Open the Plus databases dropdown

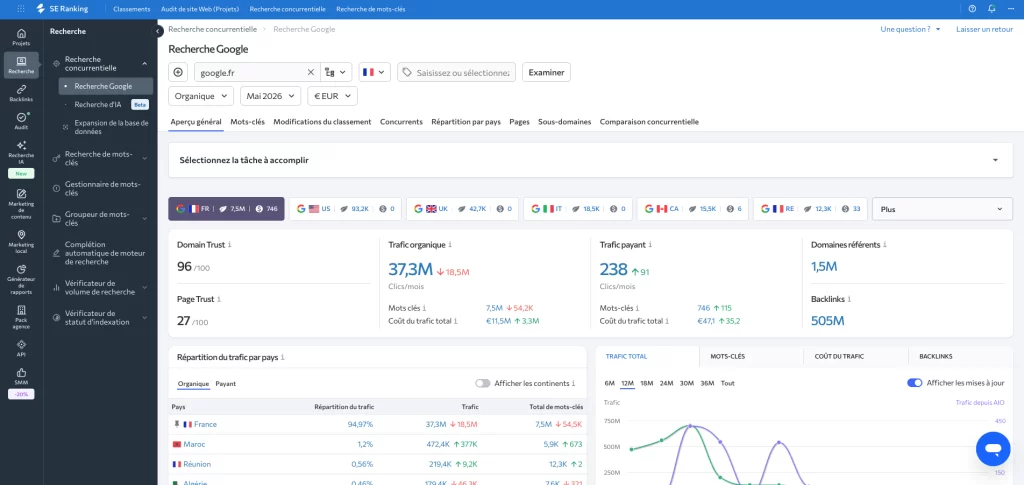[x=942, y=209]
